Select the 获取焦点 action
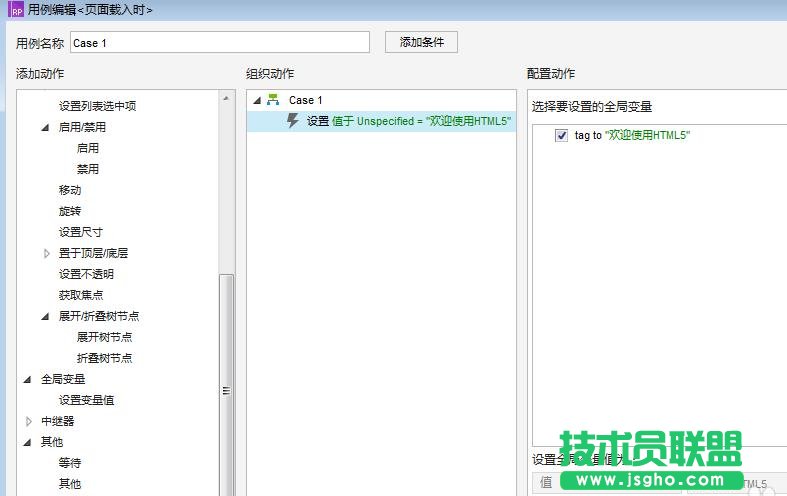 (80, 295)
